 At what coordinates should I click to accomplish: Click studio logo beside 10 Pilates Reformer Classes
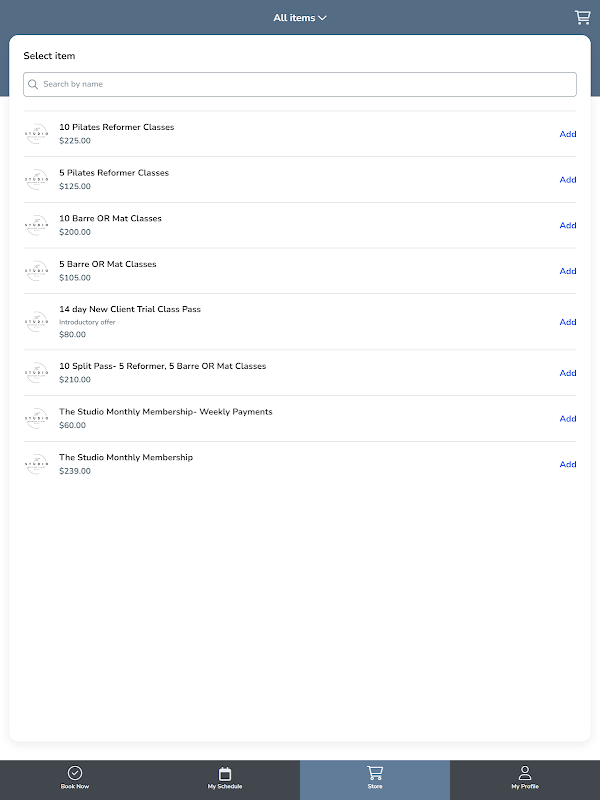[x=36, y=134]
